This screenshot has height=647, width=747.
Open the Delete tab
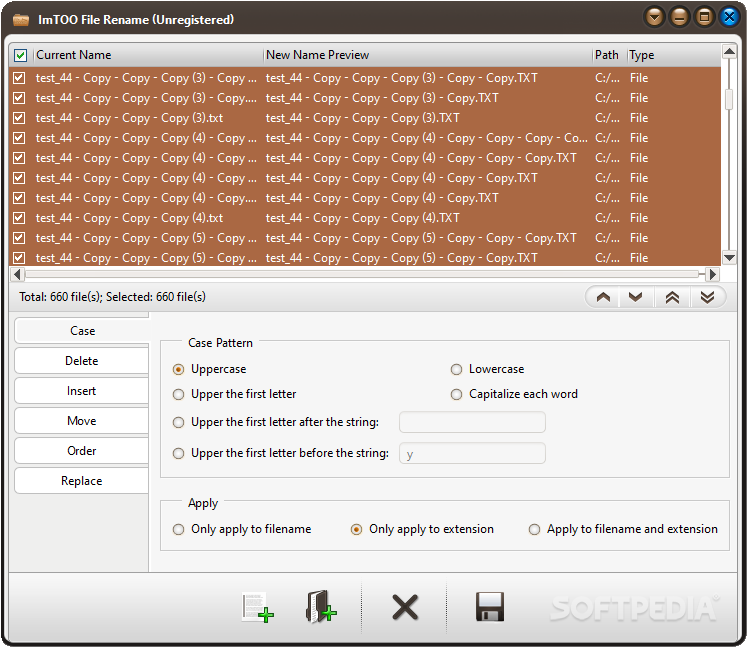tap(81, 361)
